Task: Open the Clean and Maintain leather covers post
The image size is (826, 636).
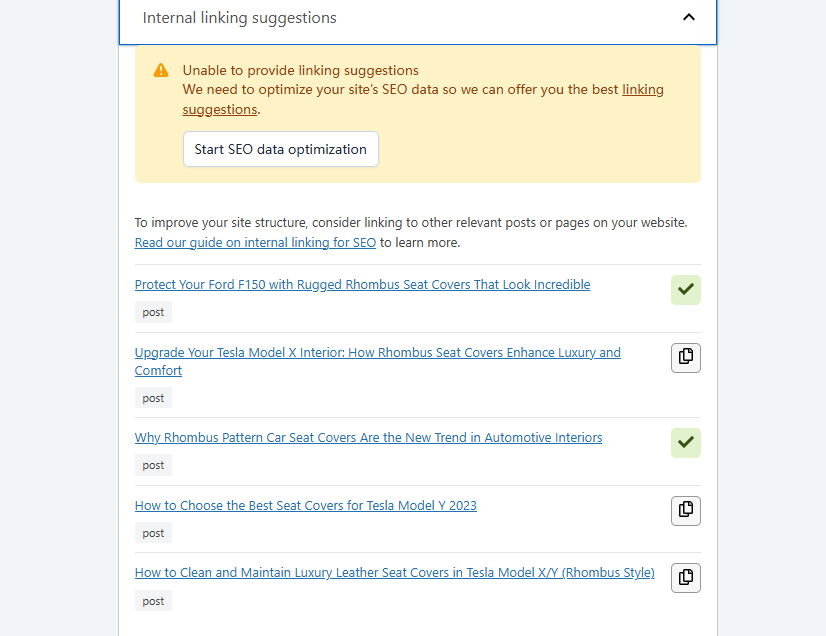Action: tap(394, 572)
